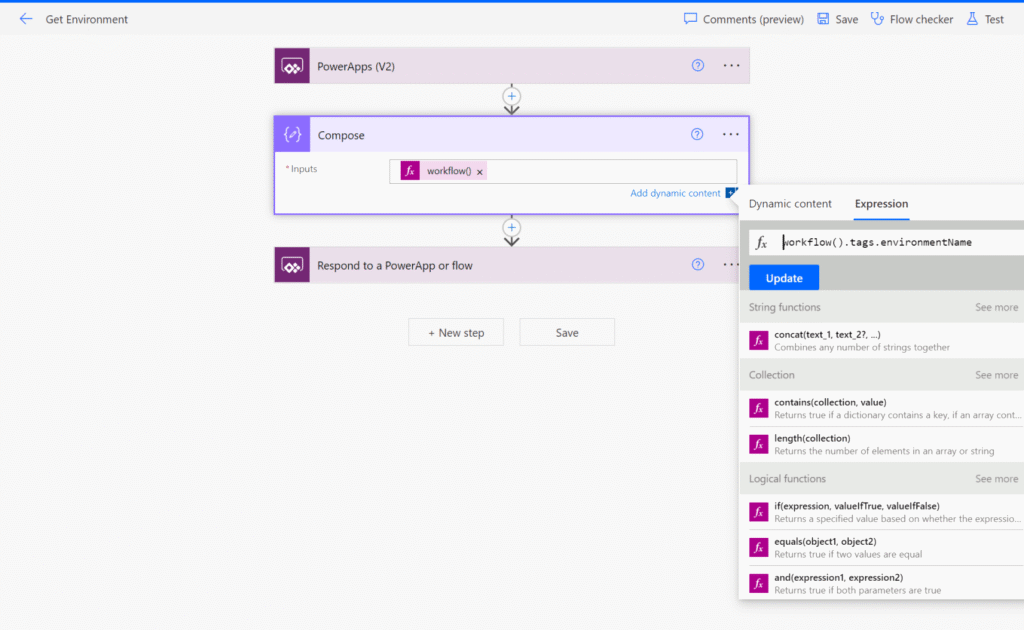Click Respond to a PowerApp icon

click(292, 265)
